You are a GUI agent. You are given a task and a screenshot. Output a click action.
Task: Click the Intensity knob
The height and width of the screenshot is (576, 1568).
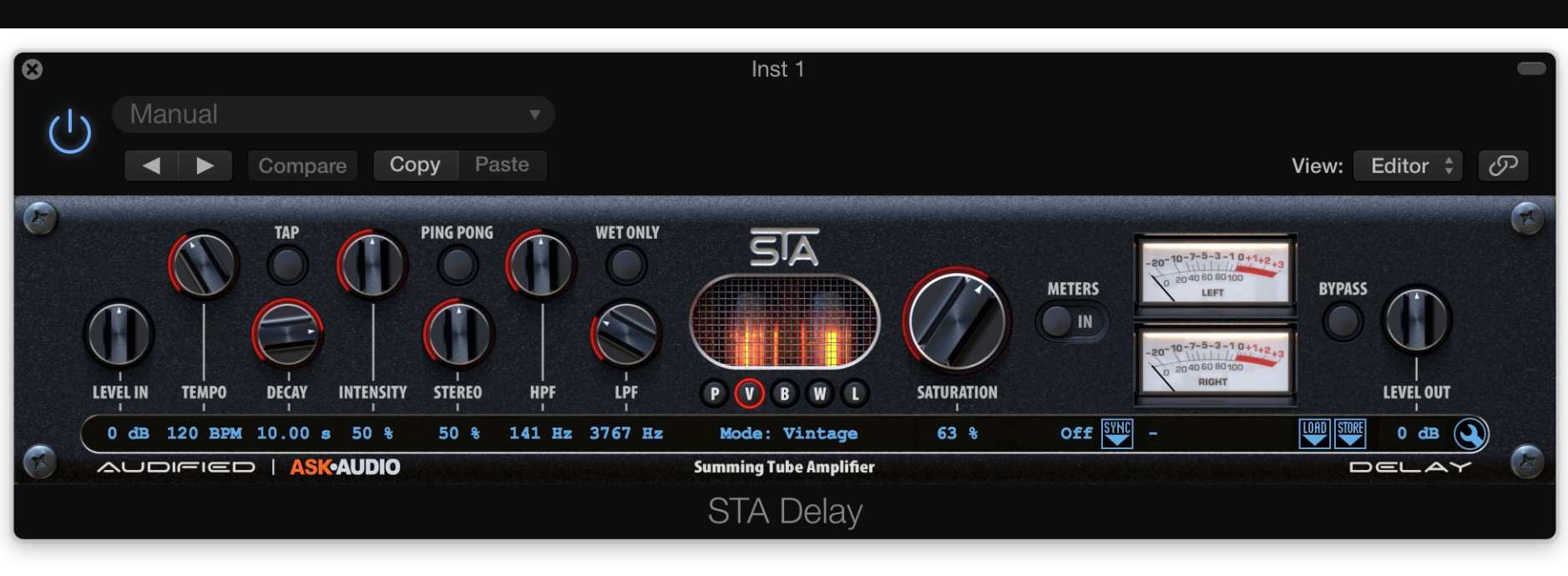click(372, 265)
